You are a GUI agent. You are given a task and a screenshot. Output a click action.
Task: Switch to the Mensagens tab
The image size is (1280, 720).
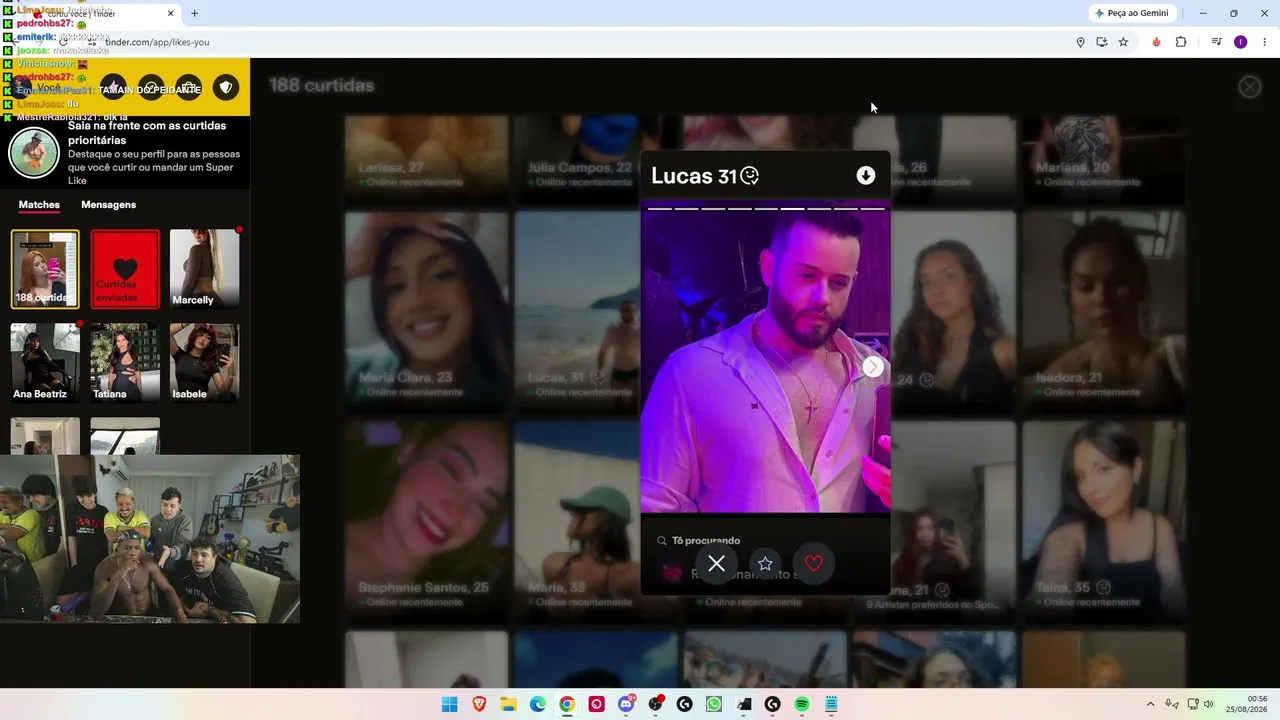[109, 205]
